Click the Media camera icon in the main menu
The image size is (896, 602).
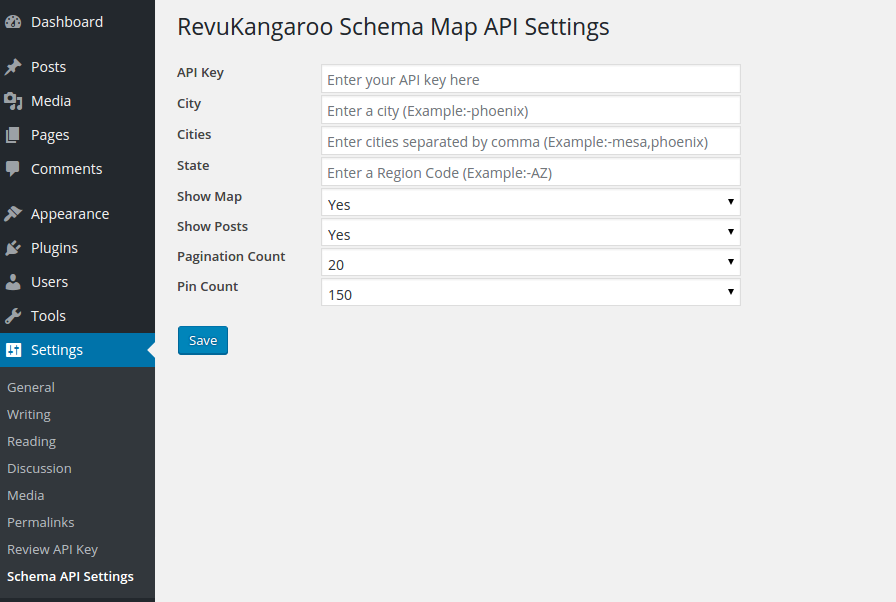[x=13, y=101]
